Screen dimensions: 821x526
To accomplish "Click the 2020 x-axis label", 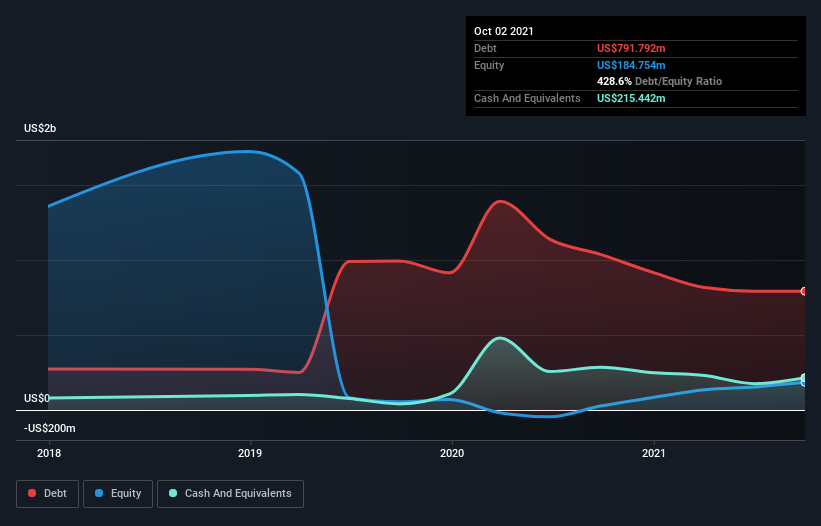I will (x=452, y=453).
